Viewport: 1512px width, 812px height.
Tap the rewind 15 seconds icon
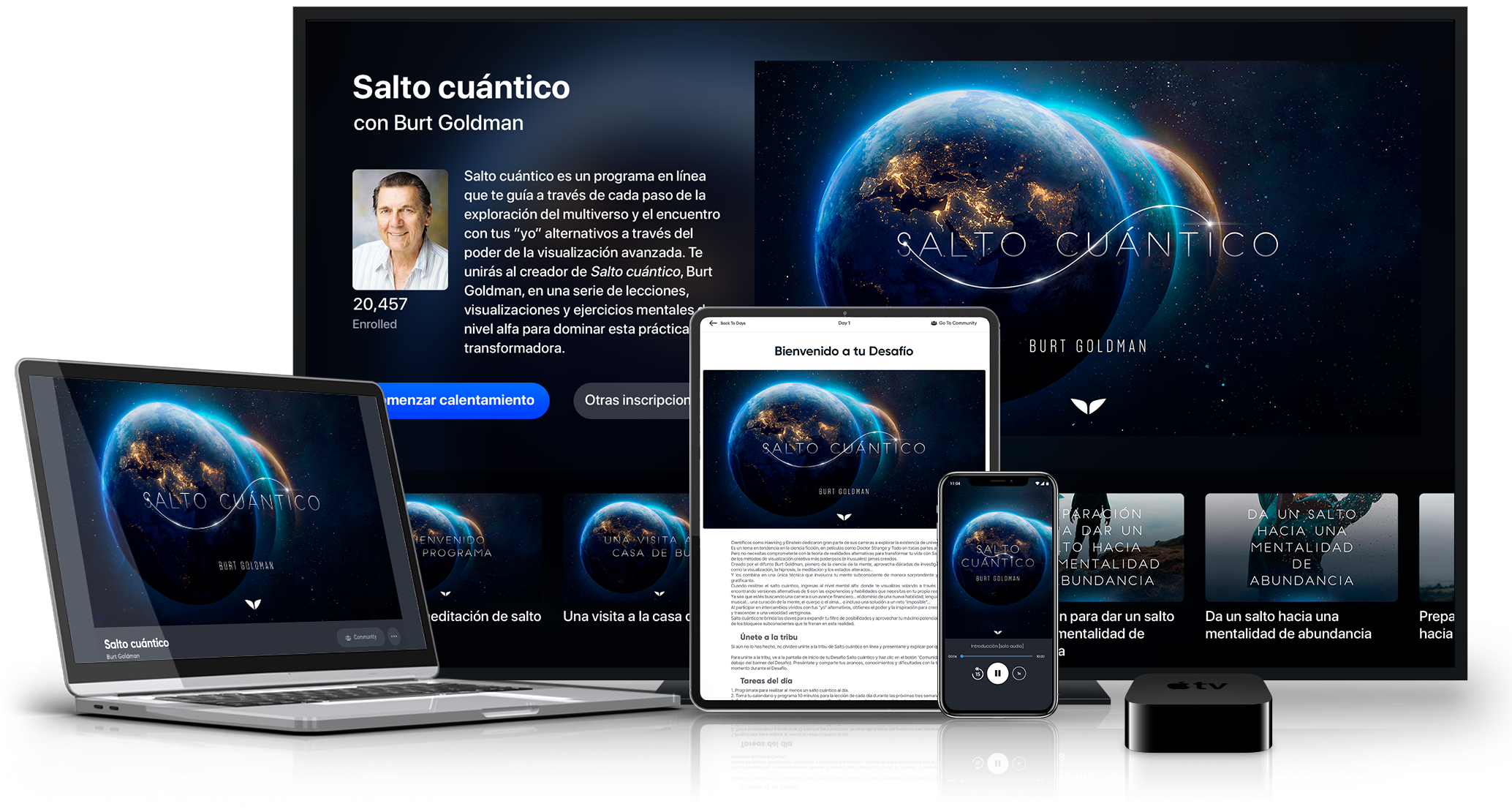point(978,674)
